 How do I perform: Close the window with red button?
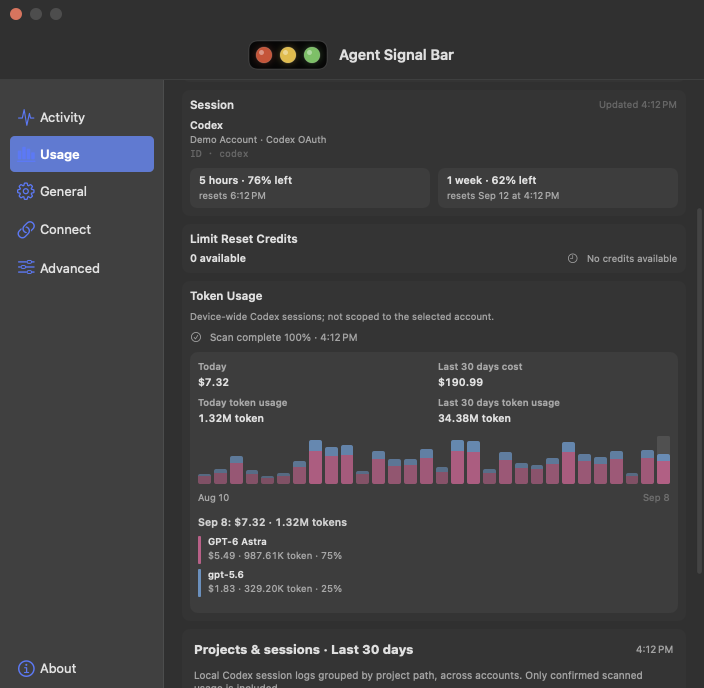(x=16, y=14)
